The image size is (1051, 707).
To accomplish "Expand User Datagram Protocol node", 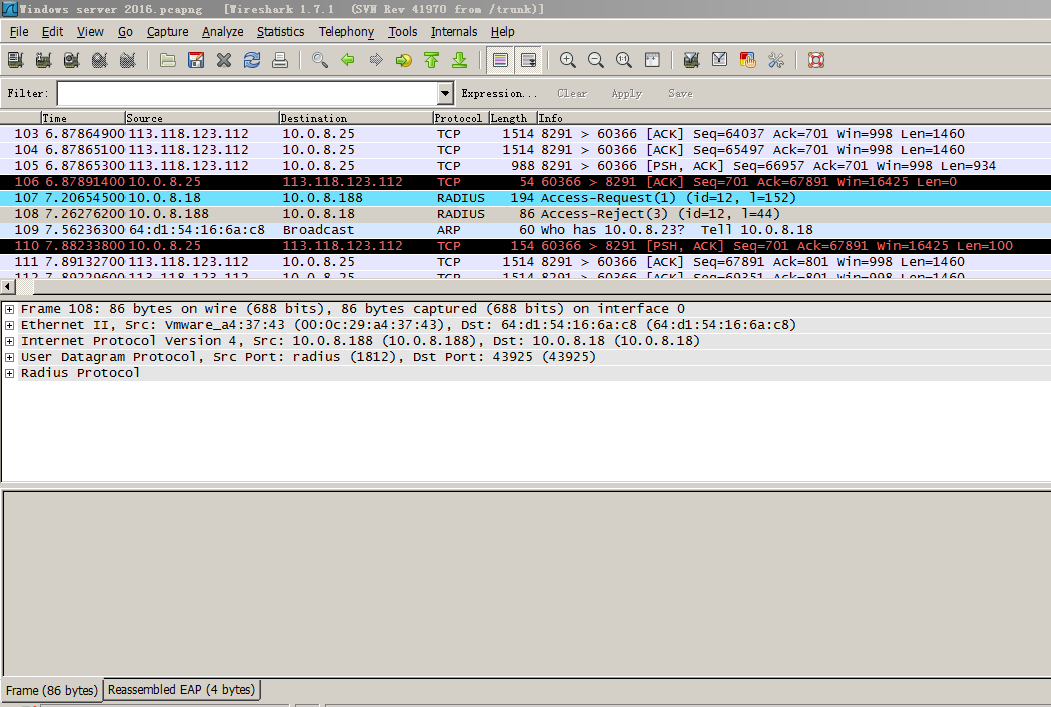I will click(9, 357).
